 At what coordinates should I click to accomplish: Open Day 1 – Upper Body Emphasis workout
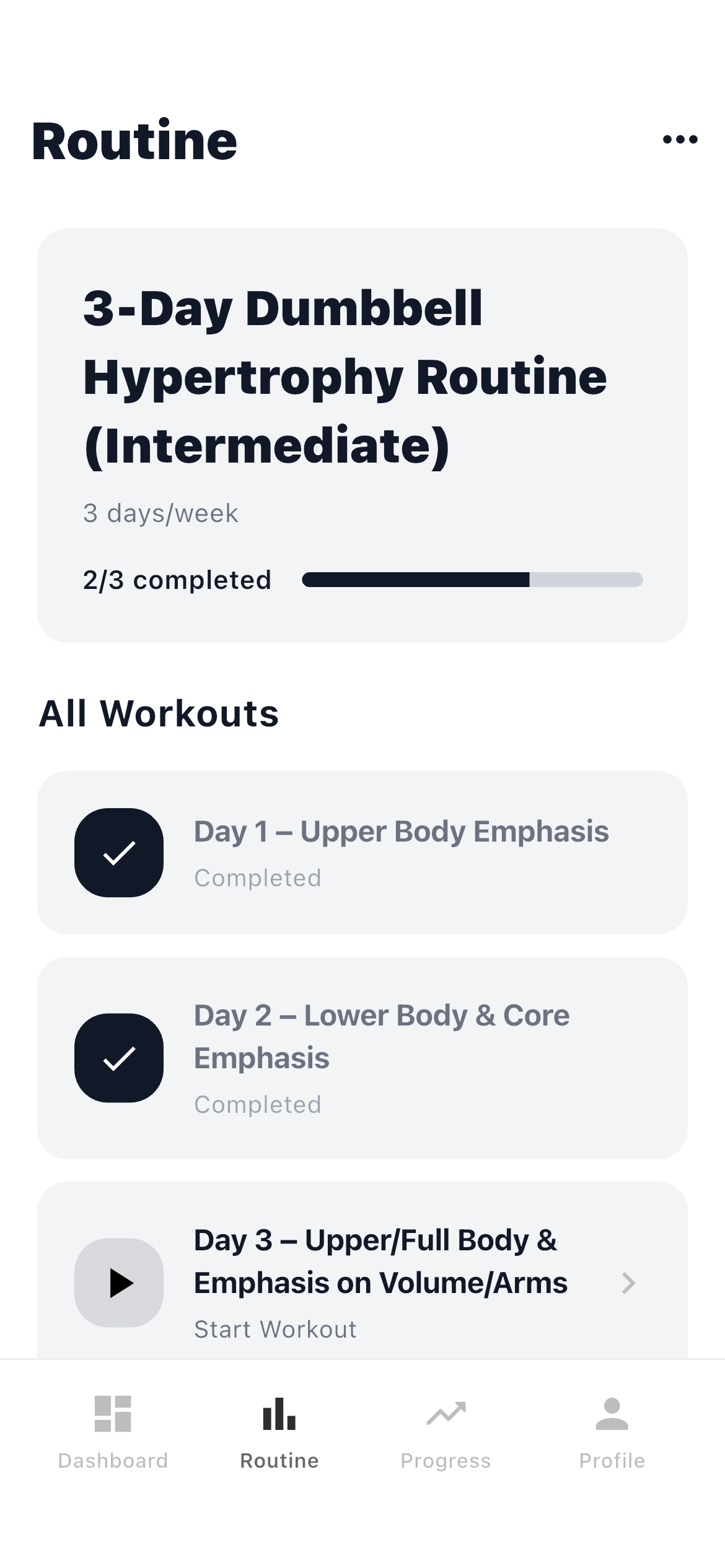401,832
